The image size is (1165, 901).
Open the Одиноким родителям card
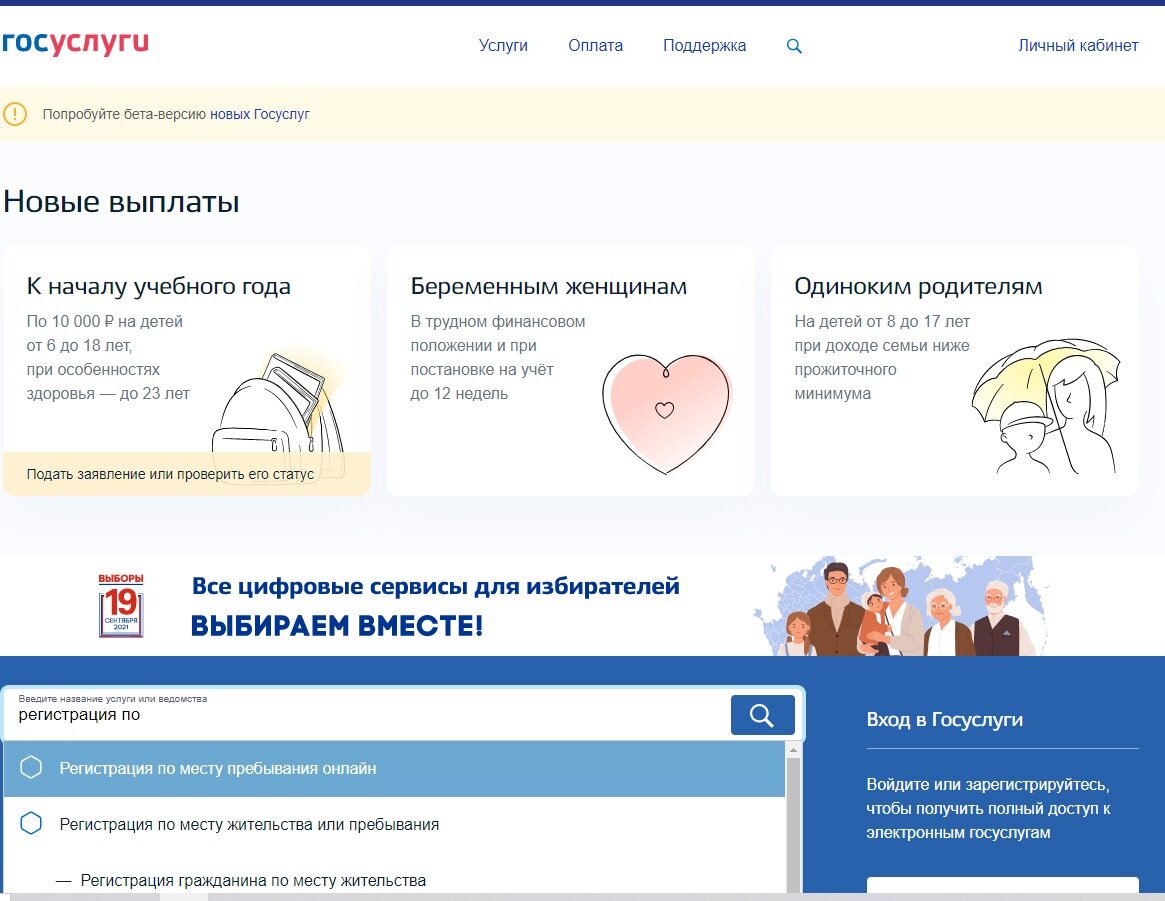click(955, 371)
